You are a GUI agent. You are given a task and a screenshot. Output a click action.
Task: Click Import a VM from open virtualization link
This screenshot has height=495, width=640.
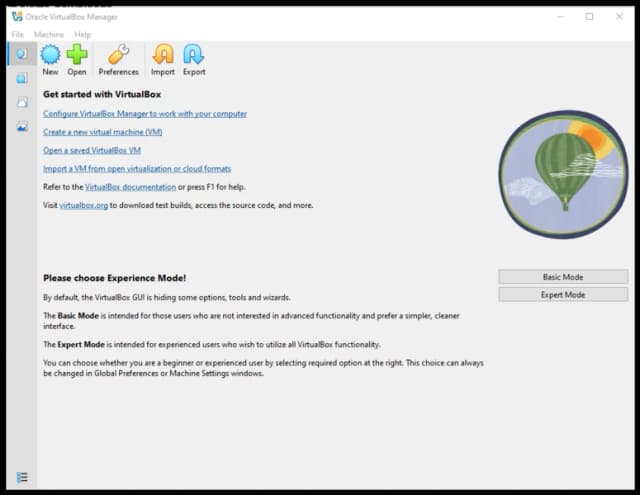click(x=137, y=169)
